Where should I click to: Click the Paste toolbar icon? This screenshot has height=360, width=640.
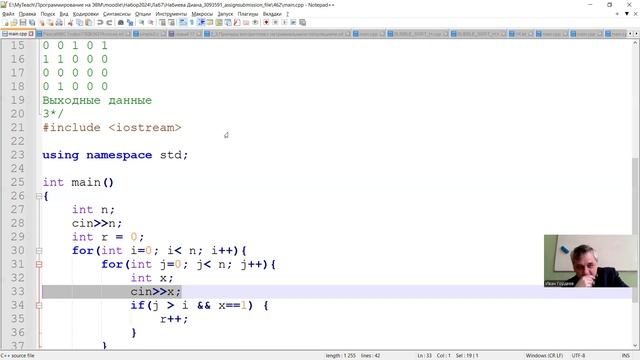(88, 22)
